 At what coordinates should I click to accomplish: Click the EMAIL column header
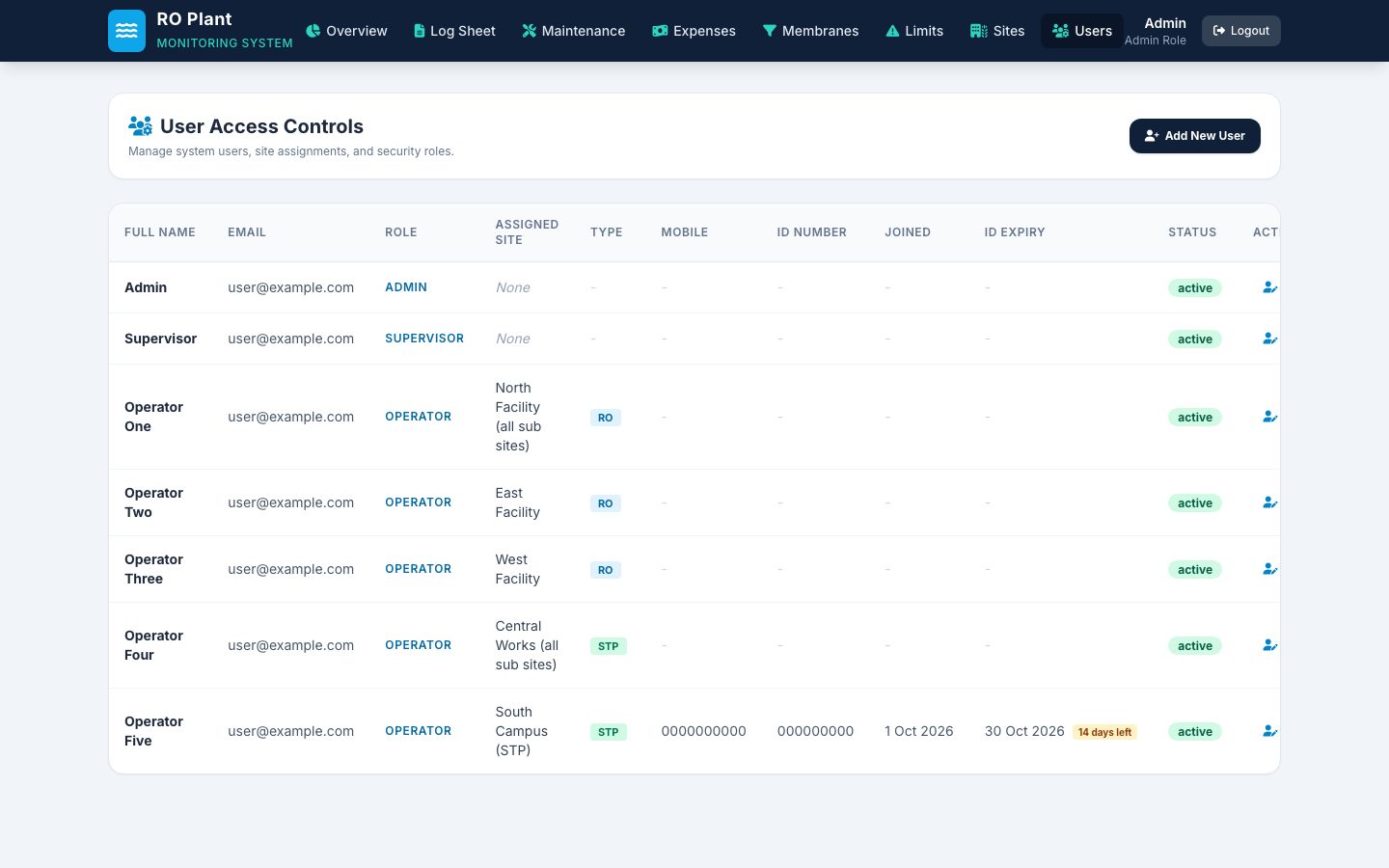click(247, 232)
